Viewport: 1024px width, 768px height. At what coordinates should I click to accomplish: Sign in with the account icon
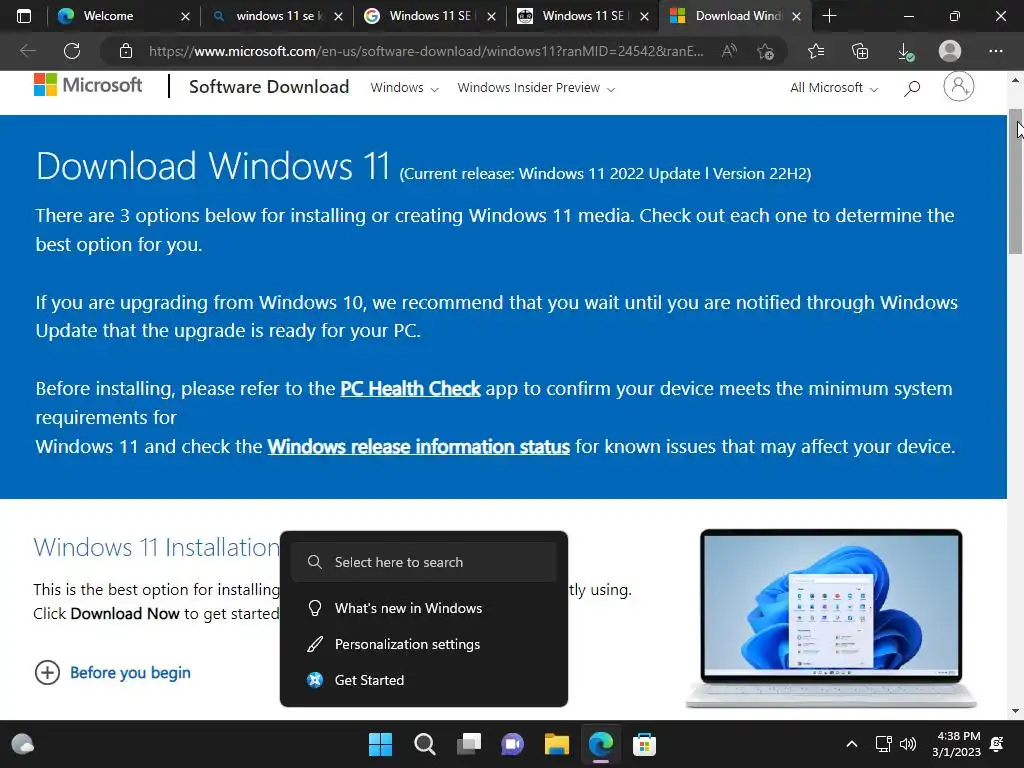click(x=958, y=86)
